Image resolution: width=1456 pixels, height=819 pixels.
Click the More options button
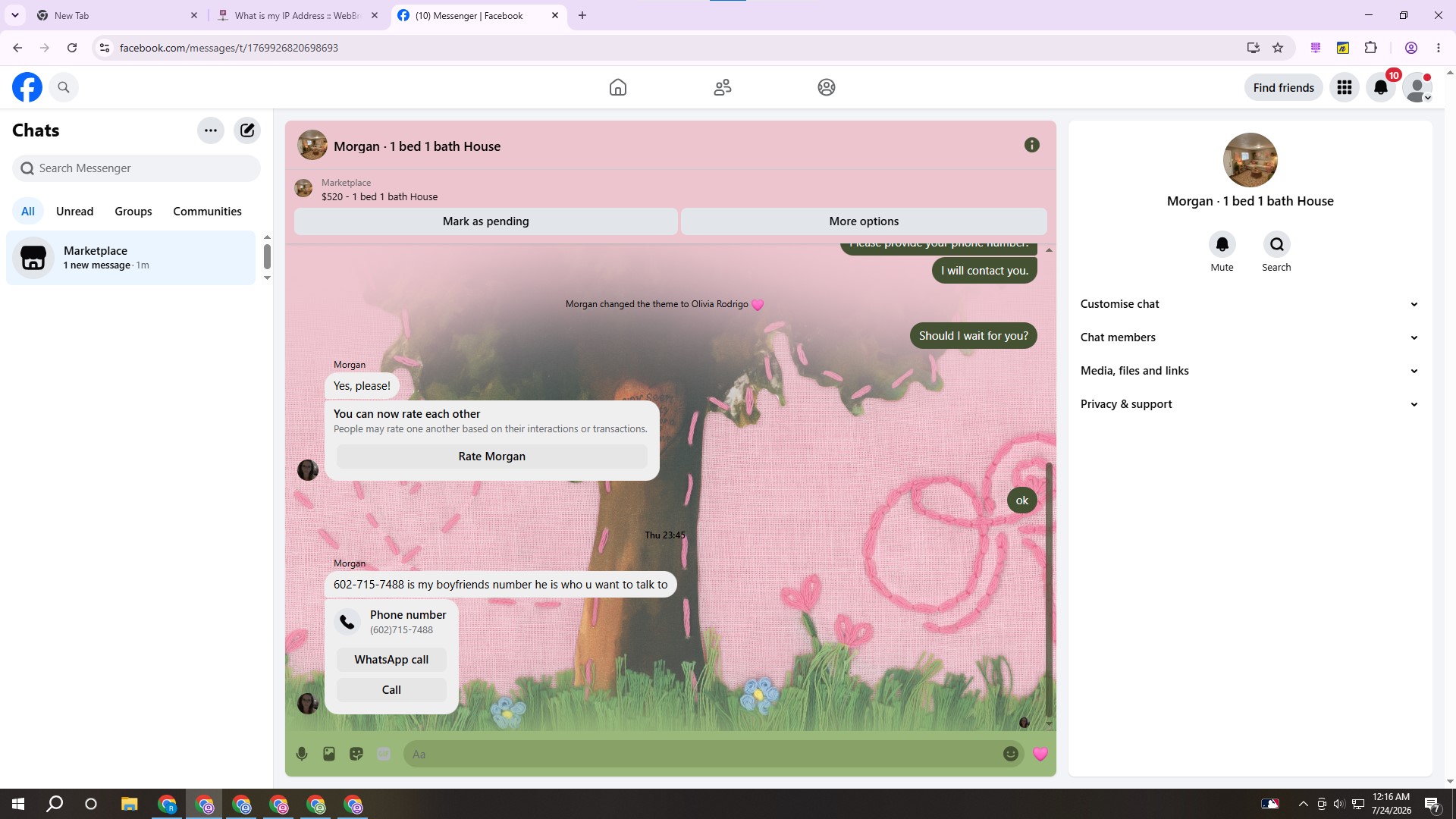(x=864, y=221)
